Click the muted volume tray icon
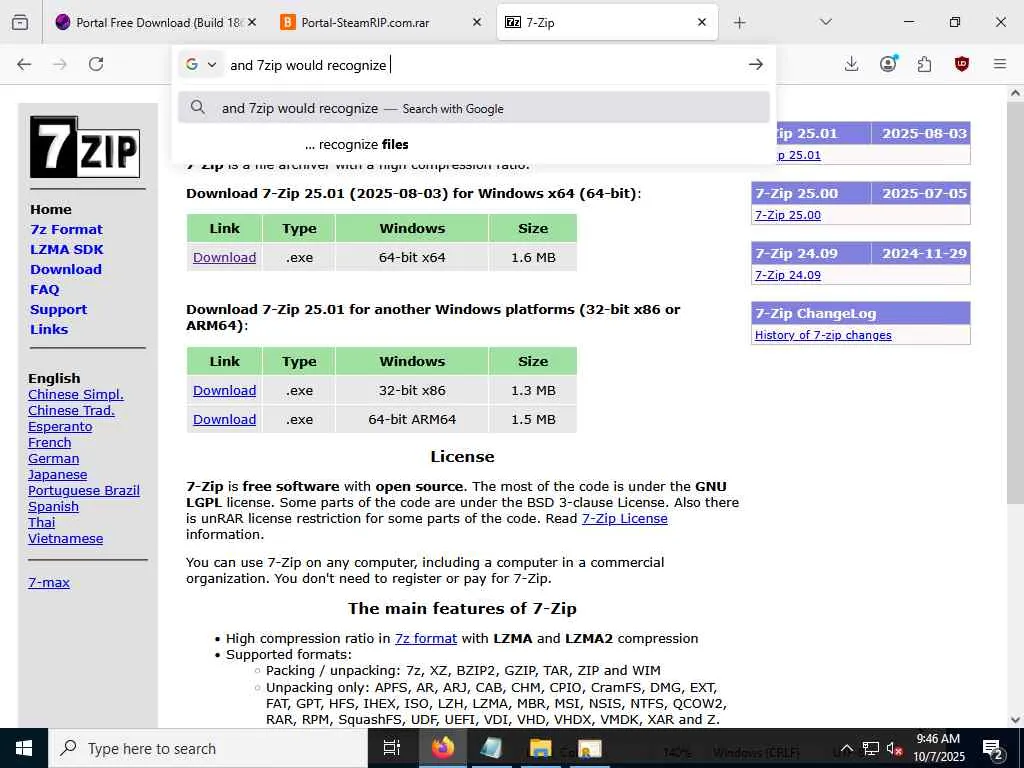The width and height of the screenshot is (1024, 768). [x=894, y=748]
